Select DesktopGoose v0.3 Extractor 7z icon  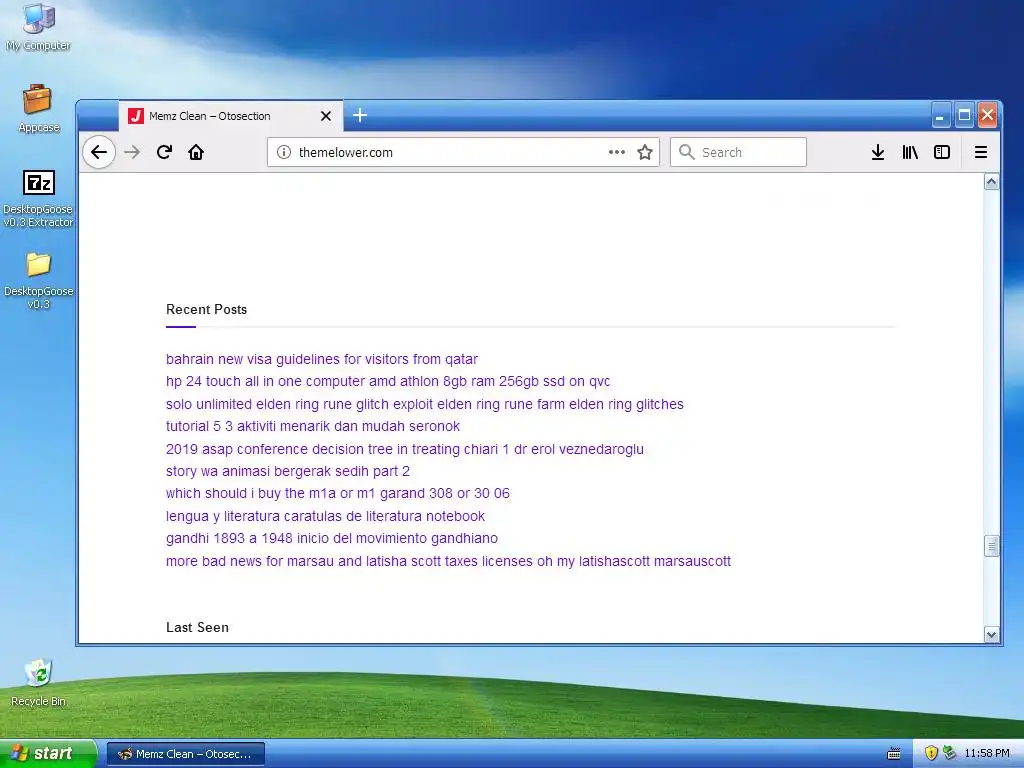point(39,199)
